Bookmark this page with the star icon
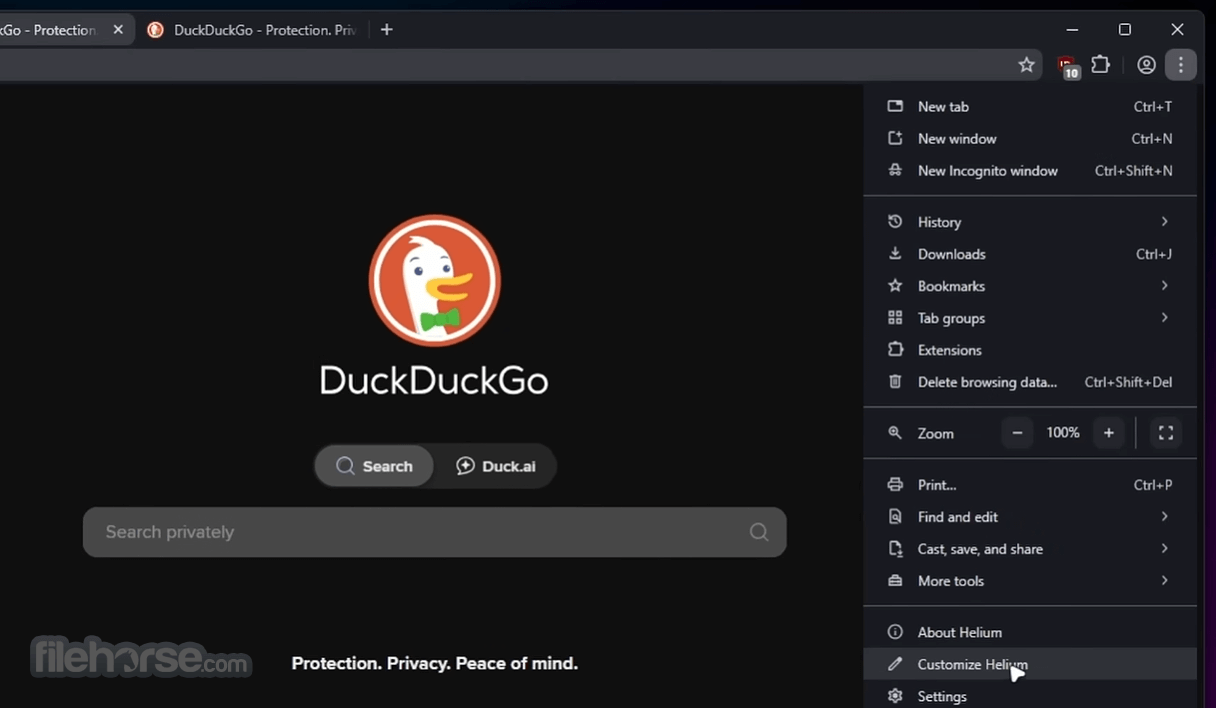The width and height of the screenshot is (1216, 708). tap(1026, 65)
